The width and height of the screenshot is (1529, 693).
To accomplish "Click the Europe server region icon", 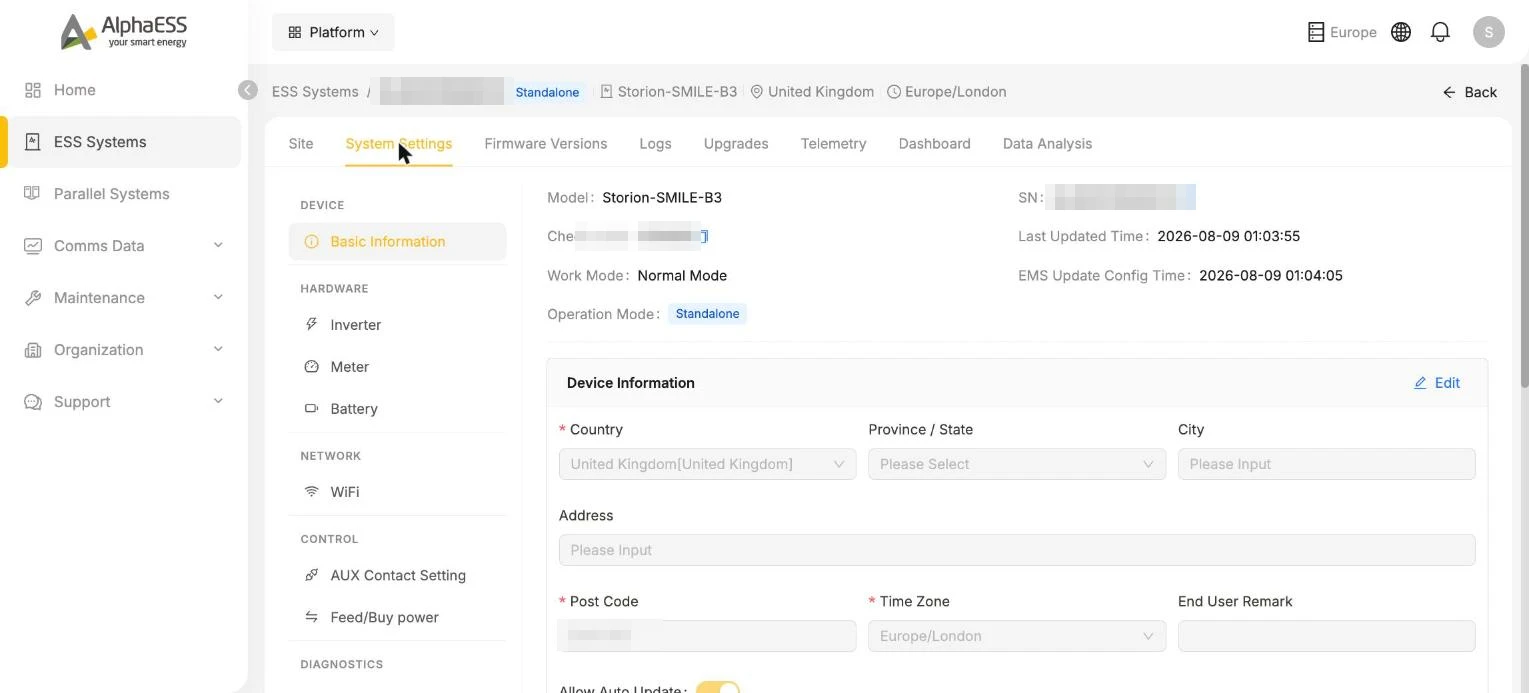I will pyautogui.click(x=1316, y=32).
